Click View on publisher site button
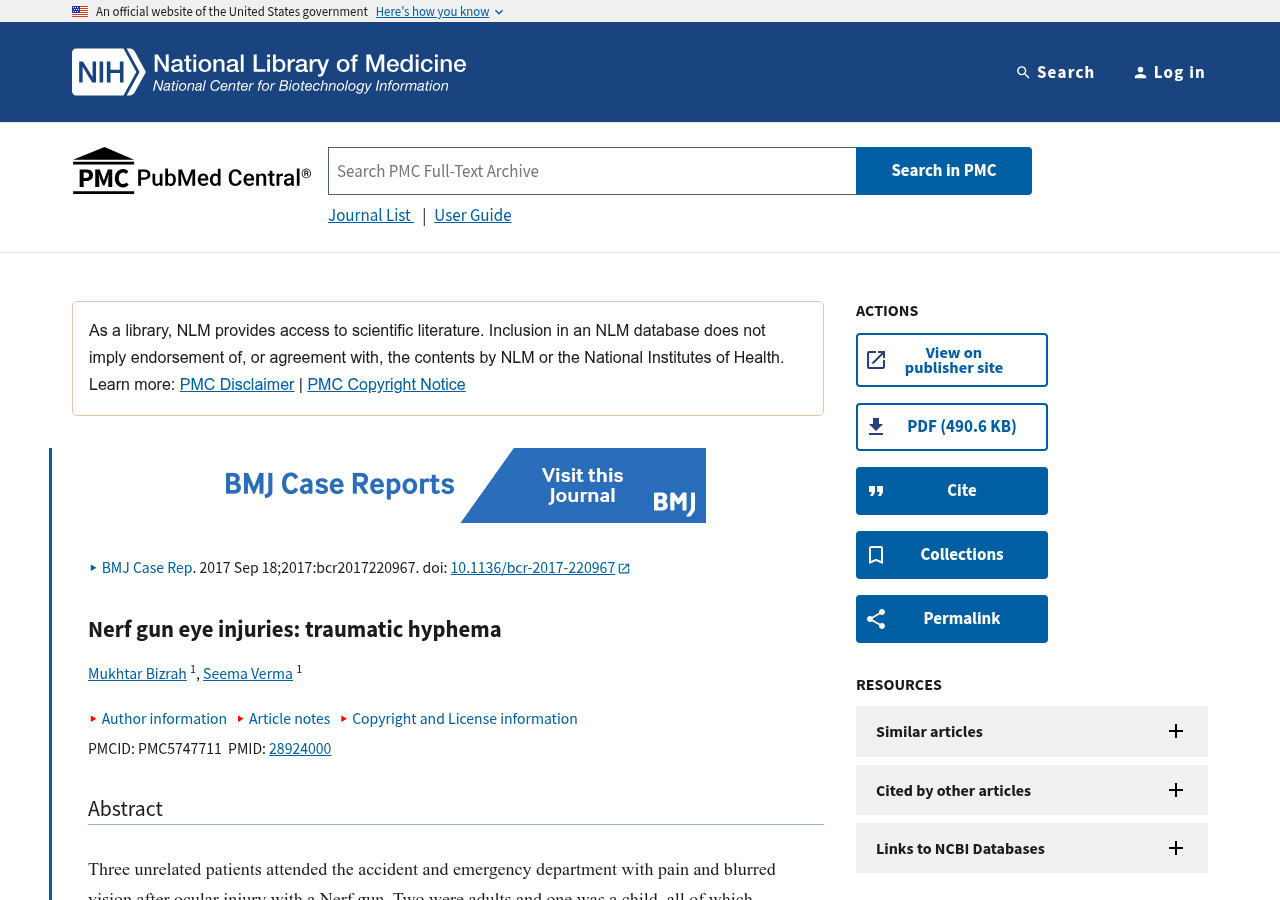Screen dimensions: 1280x900 click(x=952, y=360)
